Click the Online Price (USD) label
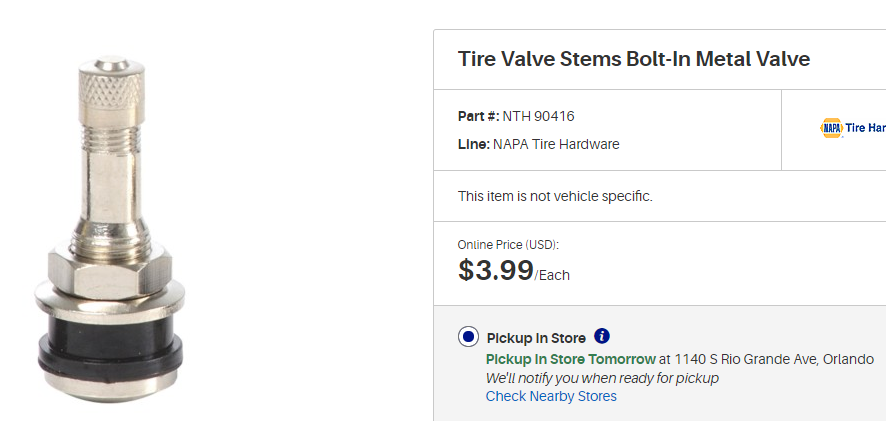 [508, 245]
